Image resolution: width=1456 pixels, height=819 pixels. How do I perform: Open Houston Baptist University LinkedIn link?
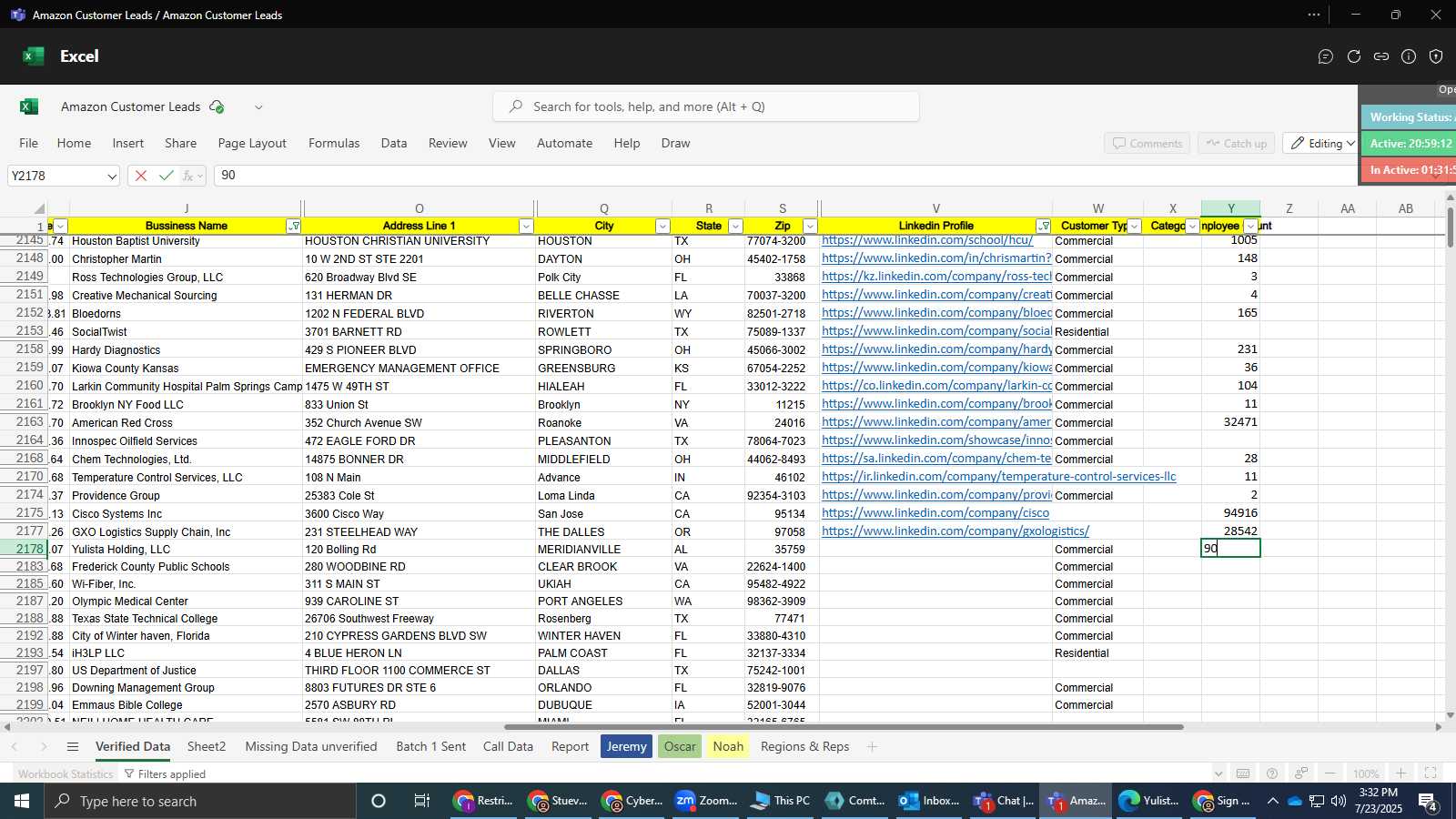point(927,240)
